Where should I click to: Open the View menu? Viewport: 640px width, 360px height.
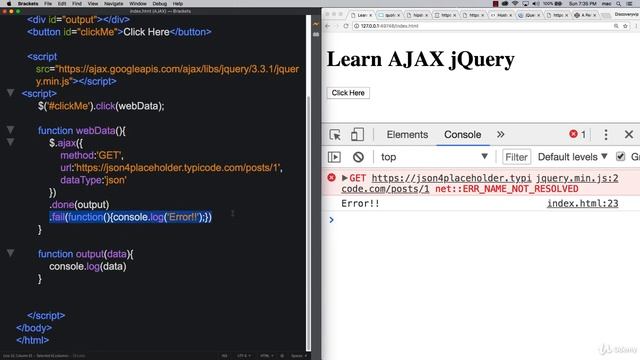[93, 3]
